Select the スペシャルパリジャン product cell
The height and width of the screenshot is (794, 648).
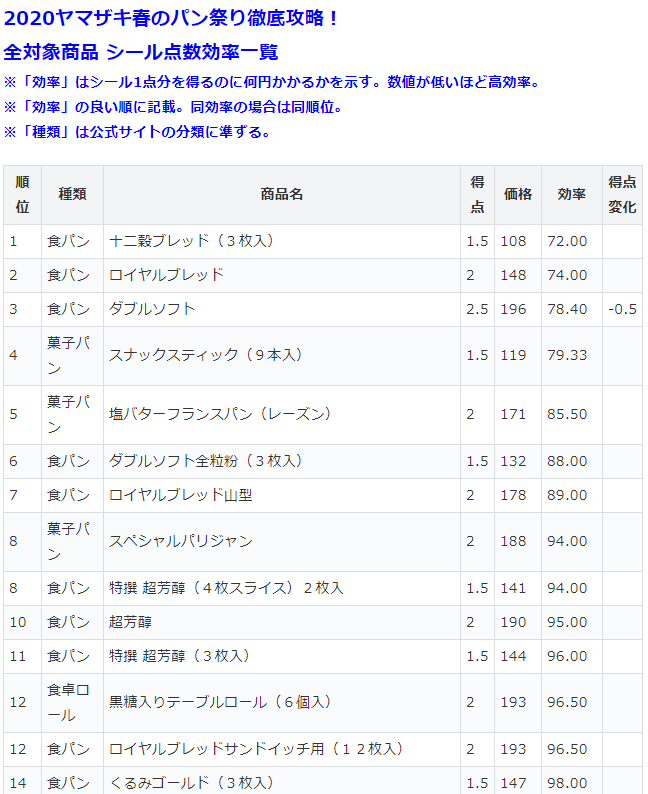pyautogui.click(x=180, y=541)
